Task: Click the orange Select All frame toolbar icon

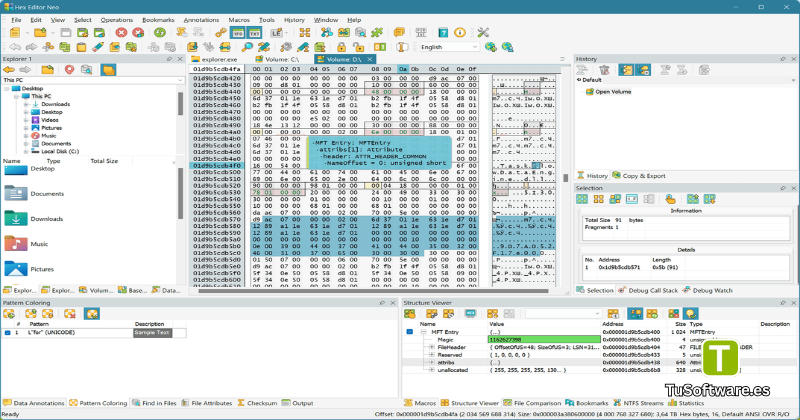Action: click(305, 33)
